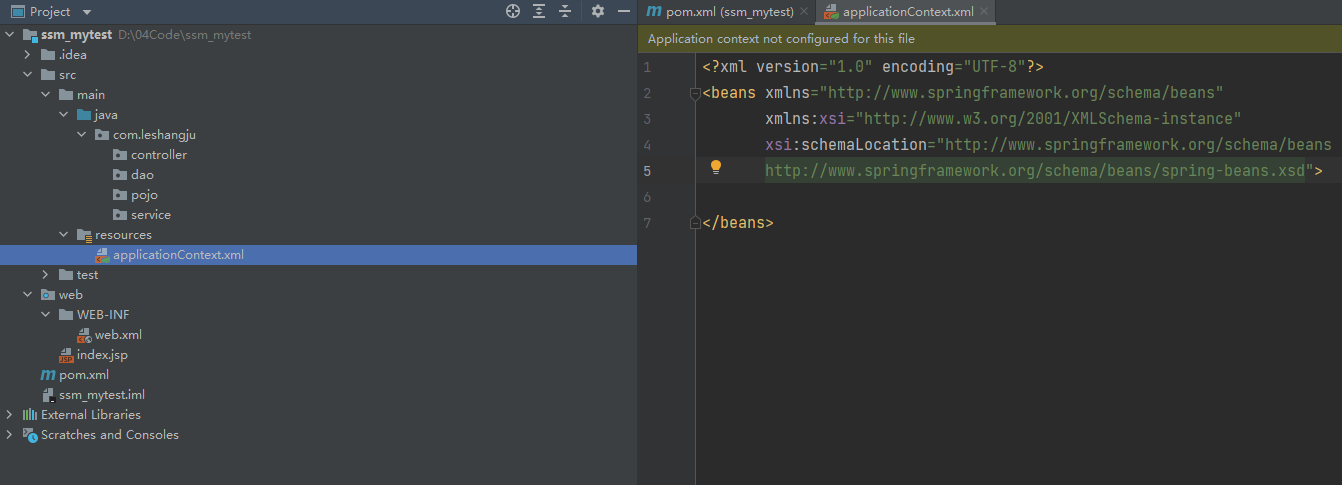Click the closing </beans> tag

tap(738, 223)
